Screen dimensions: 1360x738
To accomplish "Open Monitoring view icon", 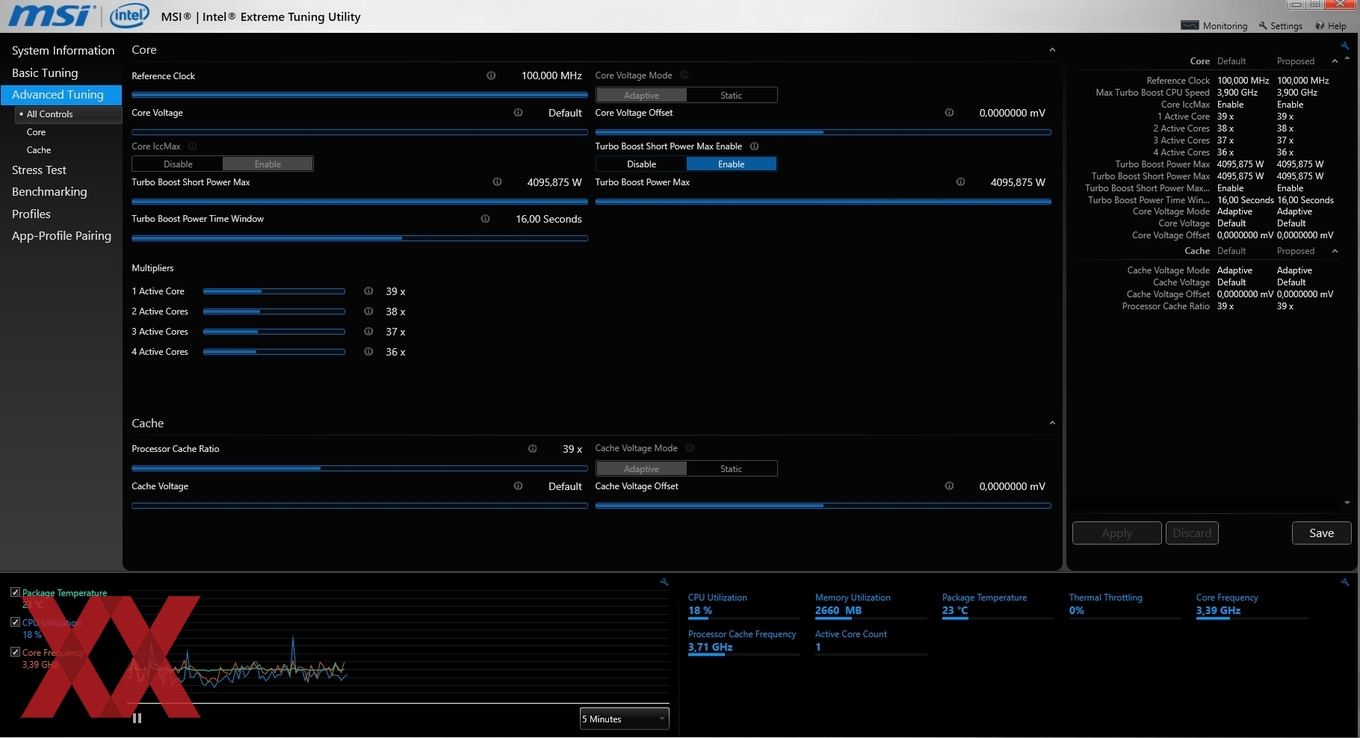I will [x=1189, y=25].
